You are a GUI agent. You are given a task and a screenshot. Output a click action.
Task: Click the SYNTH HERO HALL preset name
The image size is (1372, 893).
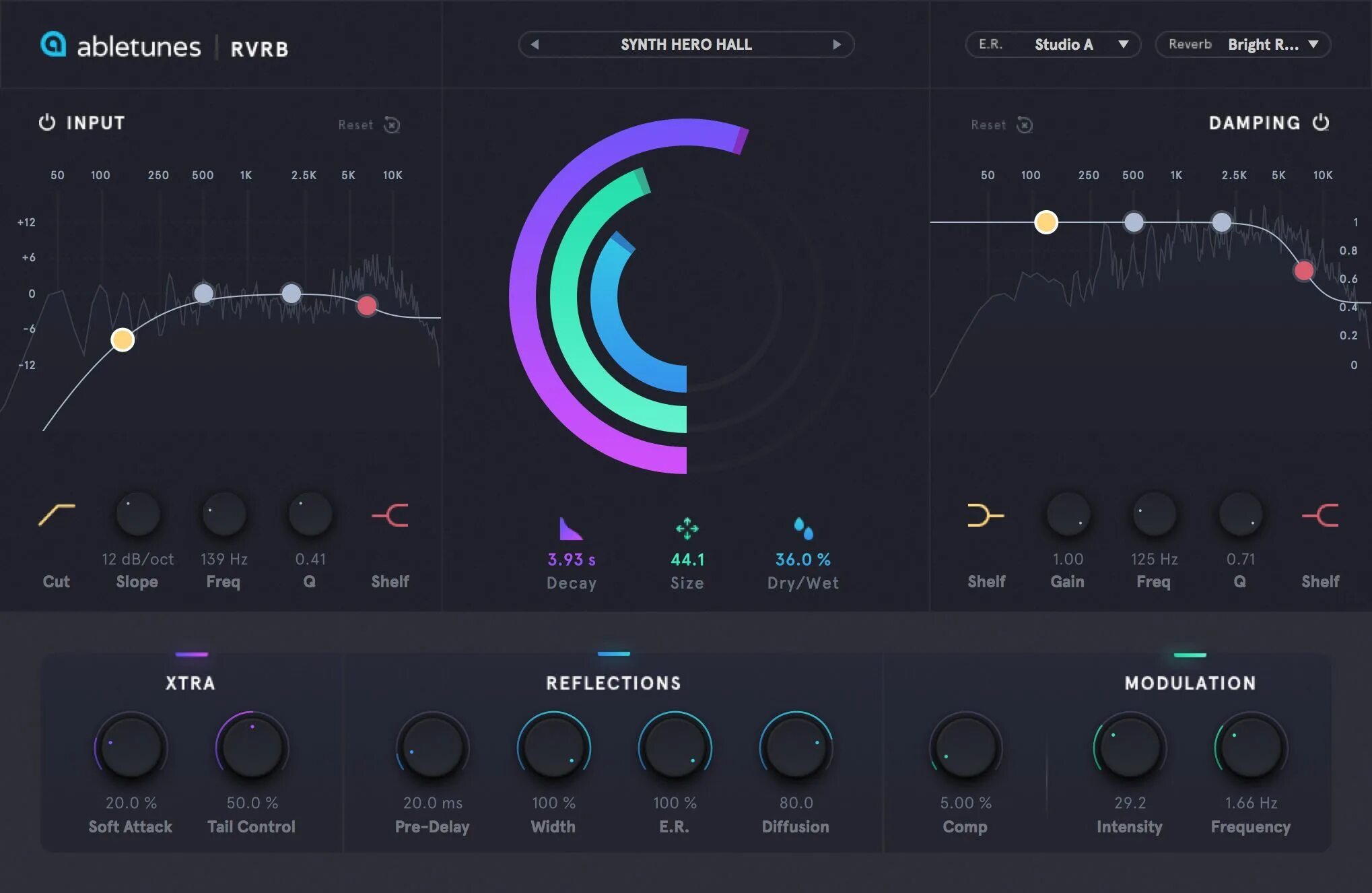click(685, 44)
